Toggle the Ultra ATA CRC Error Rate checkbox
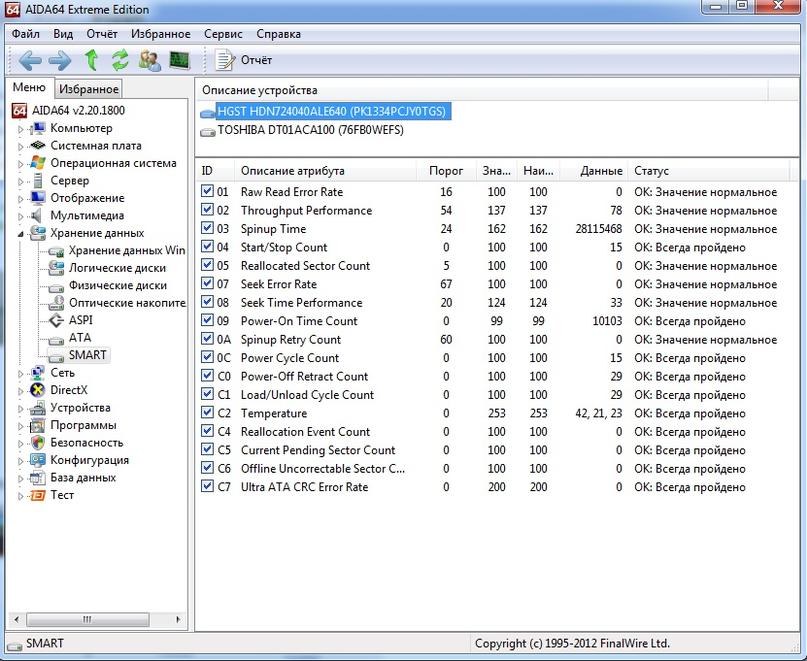 207,486
